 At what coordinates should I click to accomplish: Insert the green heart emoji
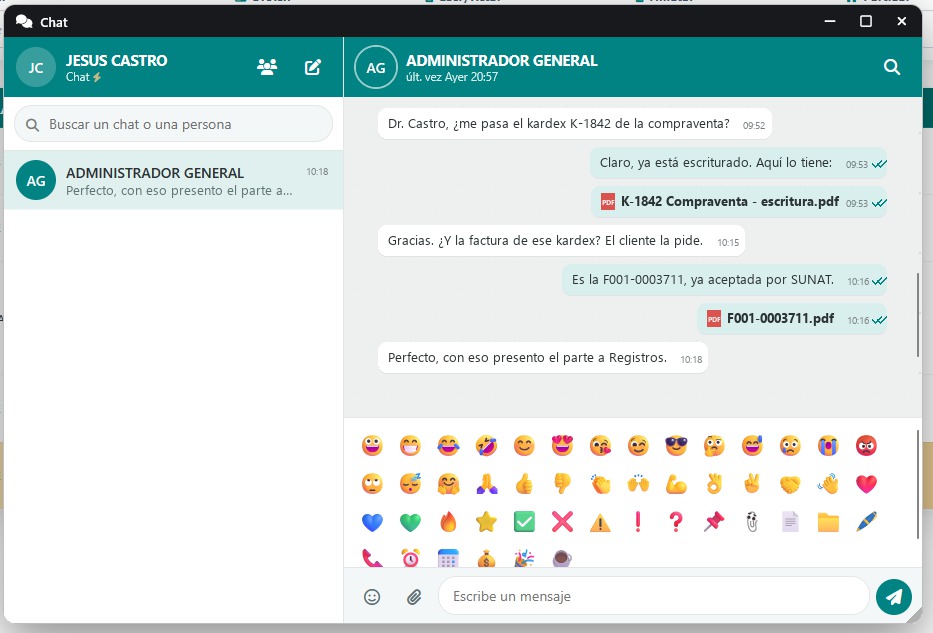(410, 522)
